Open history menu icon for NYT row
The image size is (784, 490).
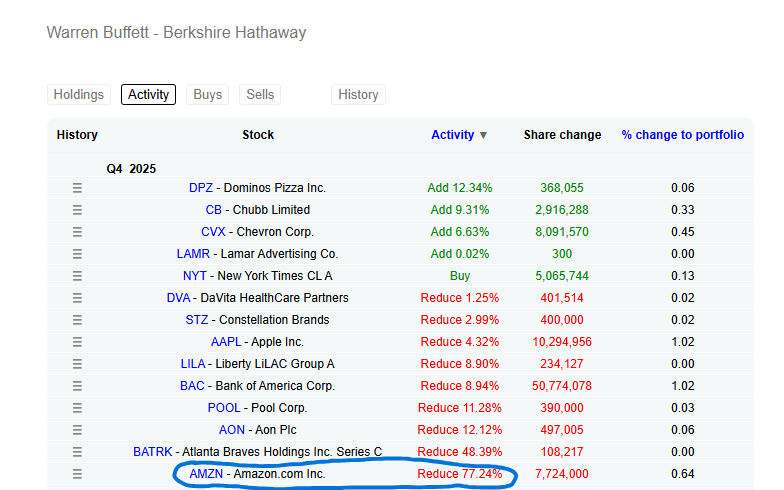(x=77, y=276)
